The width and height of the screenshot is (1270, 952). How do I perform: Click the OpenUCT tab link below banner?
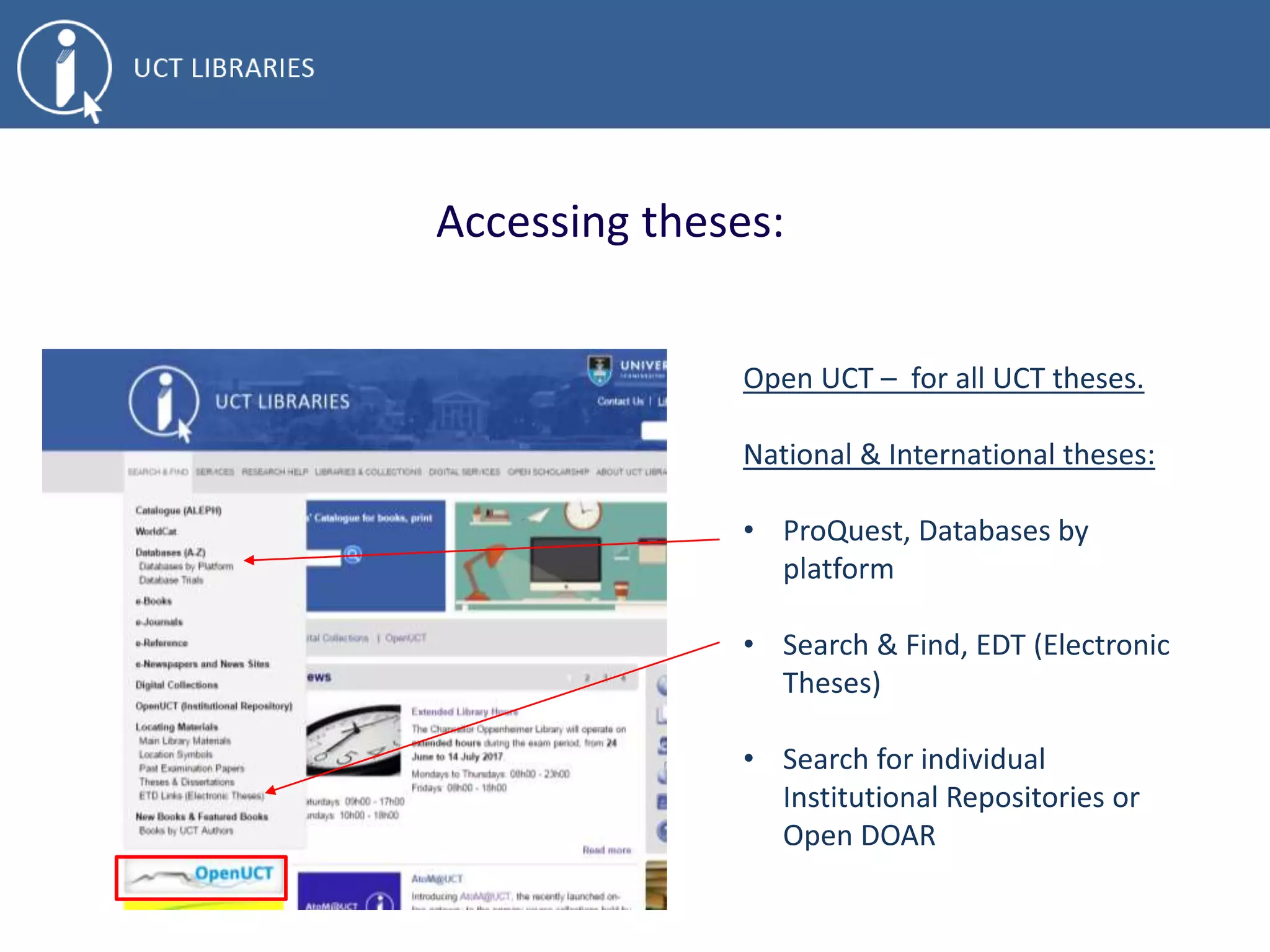[406, 638]
